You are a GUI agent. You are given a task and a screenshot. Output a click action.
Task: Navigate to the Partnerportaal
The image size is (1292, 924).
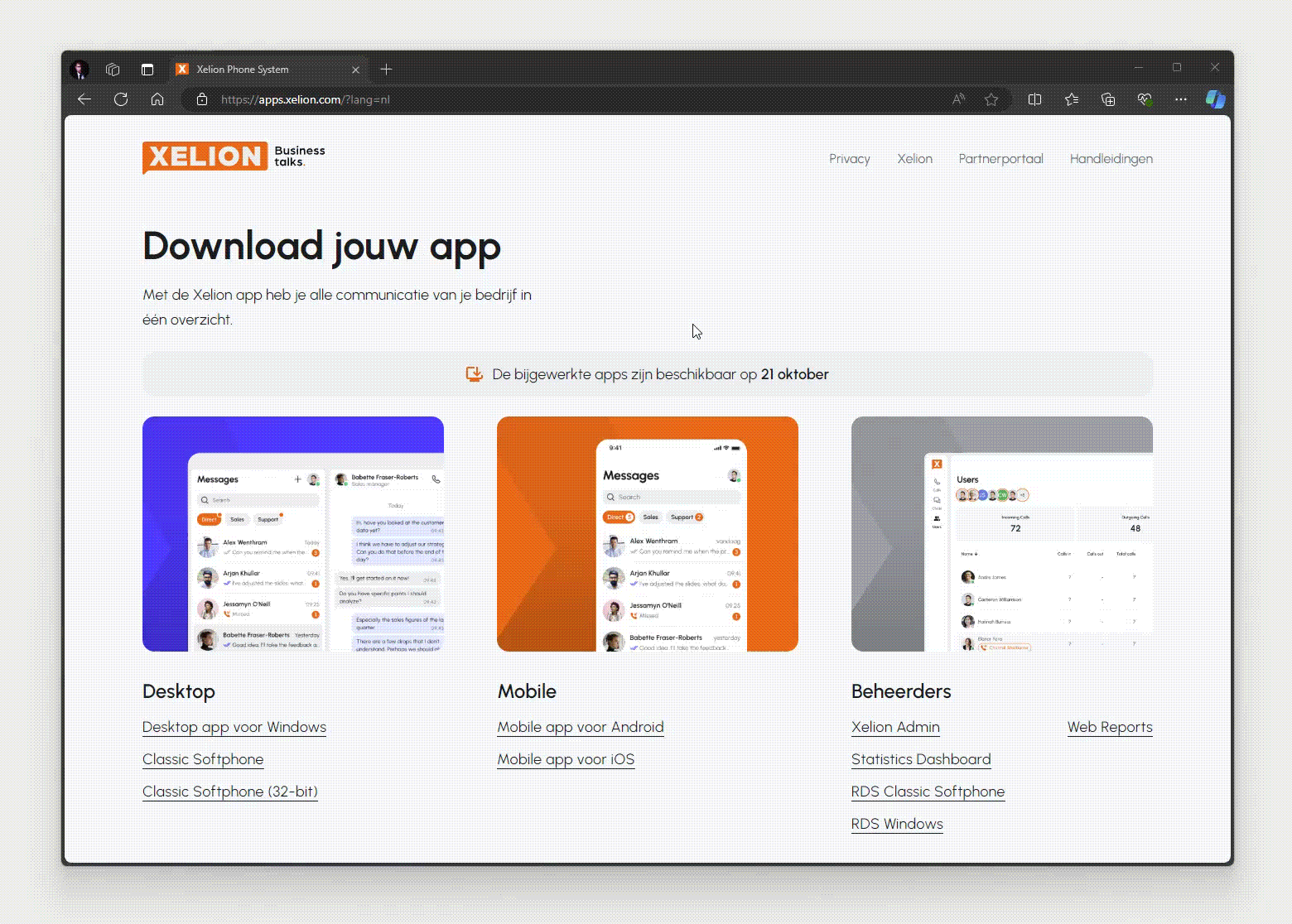pyautogui.click(x=1000, y=159)
